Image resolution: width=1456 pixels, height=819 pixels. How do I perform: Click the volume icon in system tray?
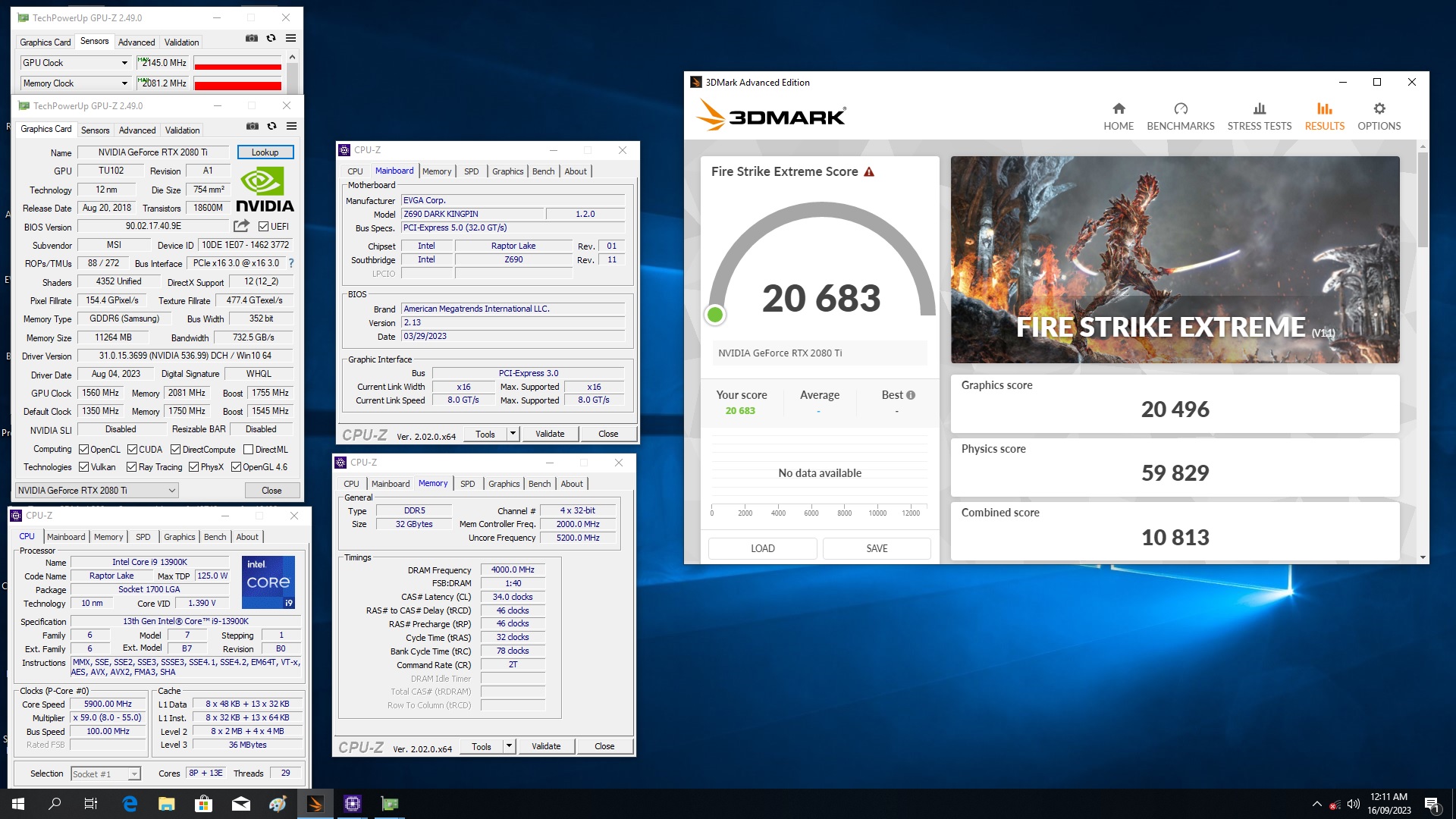1354,804
